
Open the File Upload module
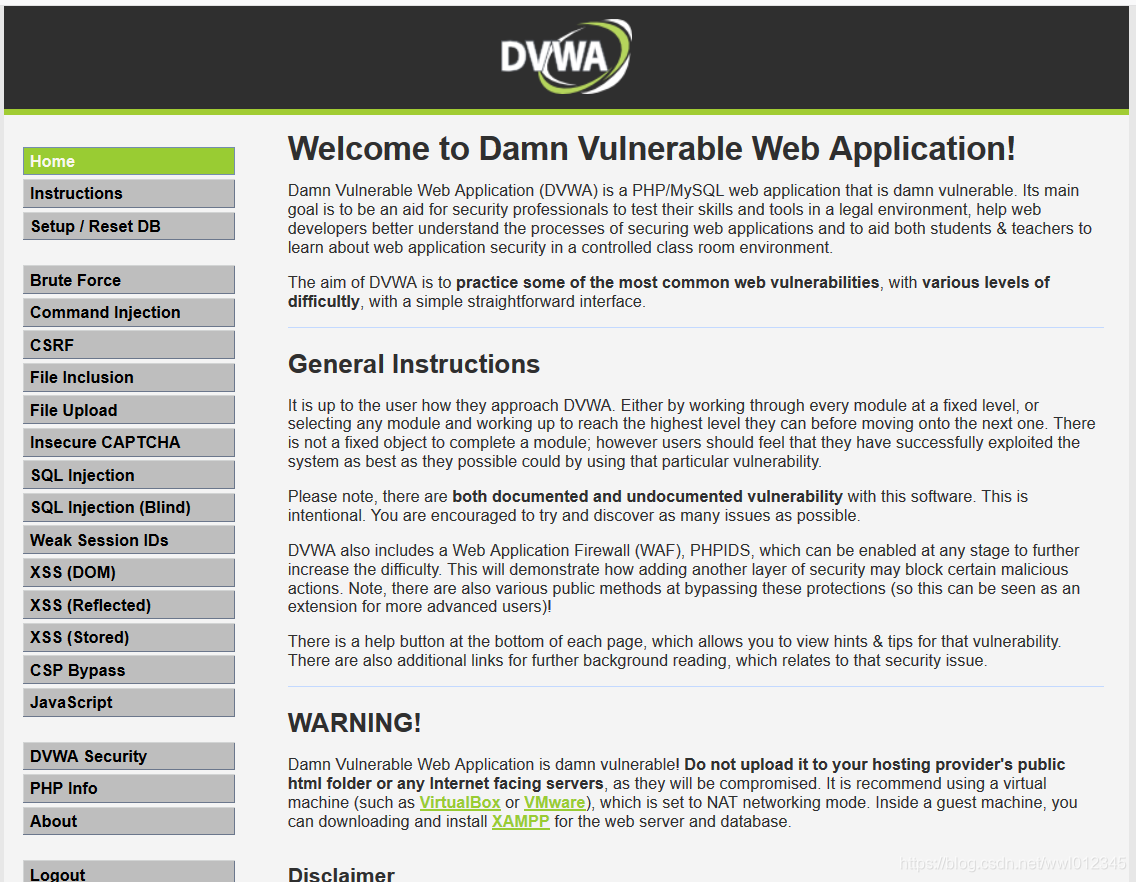(129, 409)
